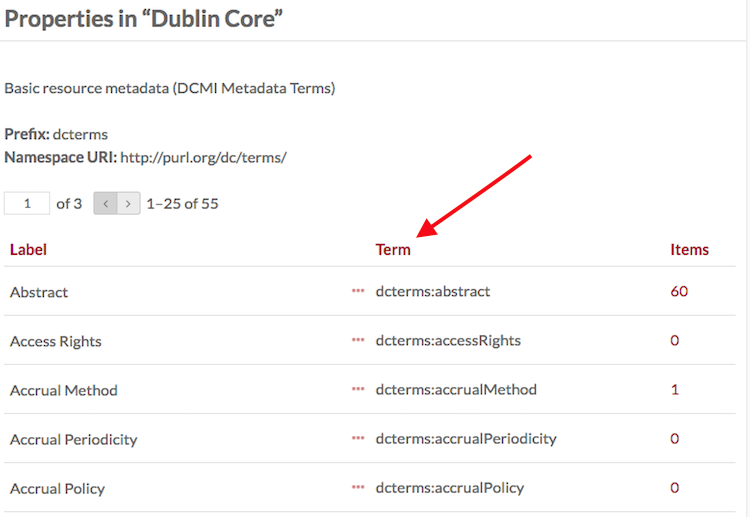
Task: Sort table by Label column header
Action: [28, 250]
